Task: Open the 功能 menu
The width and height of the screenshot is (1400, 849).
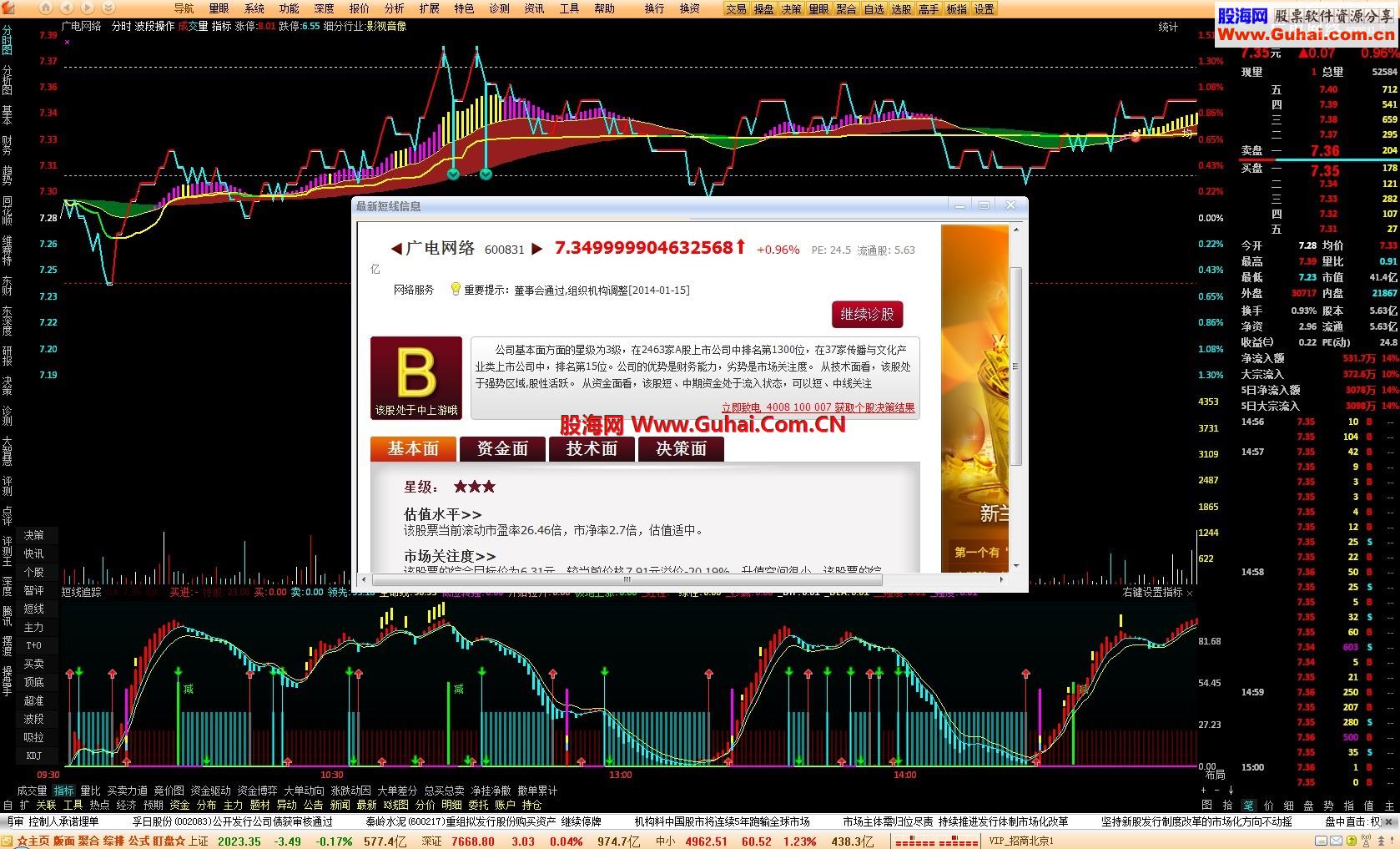Action: pyautogui.click(x=289, y=8)
